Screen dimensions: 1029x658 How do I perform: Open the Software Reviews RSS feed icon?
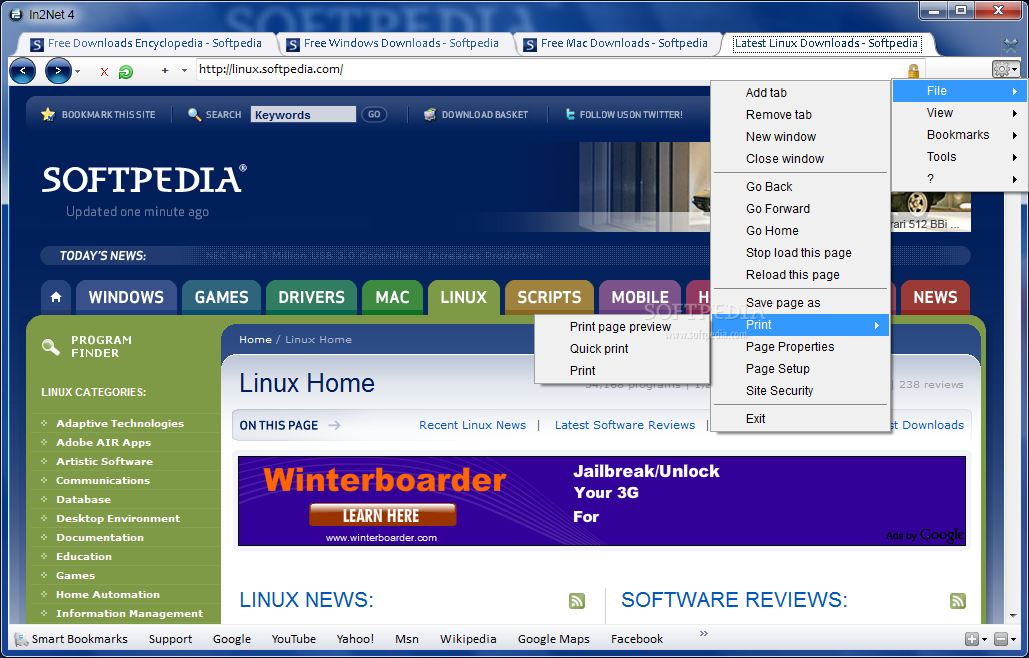pos(957,600)
